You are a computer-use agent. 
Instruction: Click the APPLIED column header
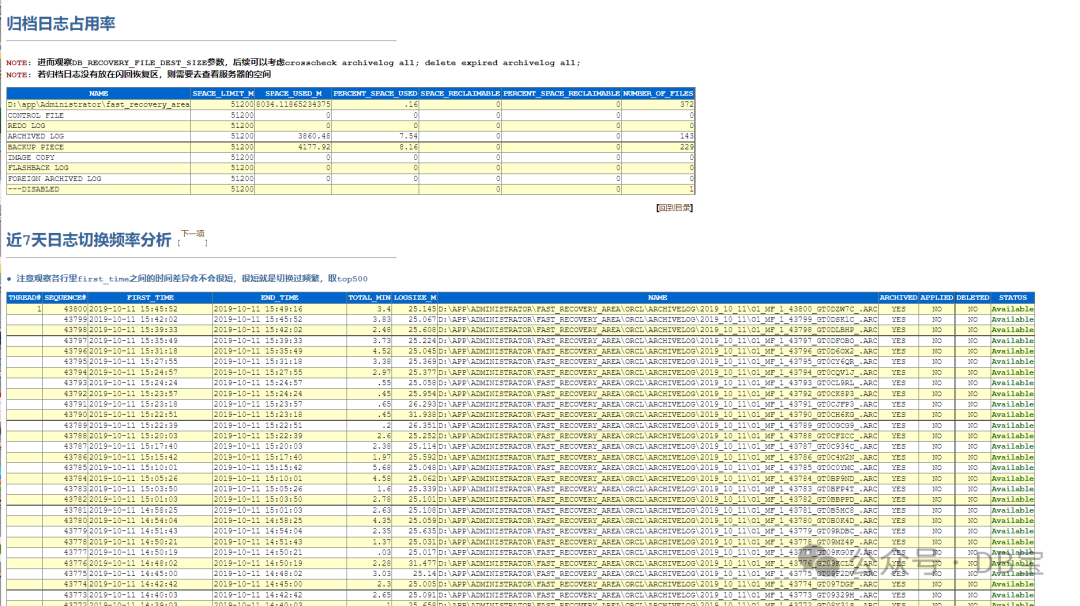(937, 297)
